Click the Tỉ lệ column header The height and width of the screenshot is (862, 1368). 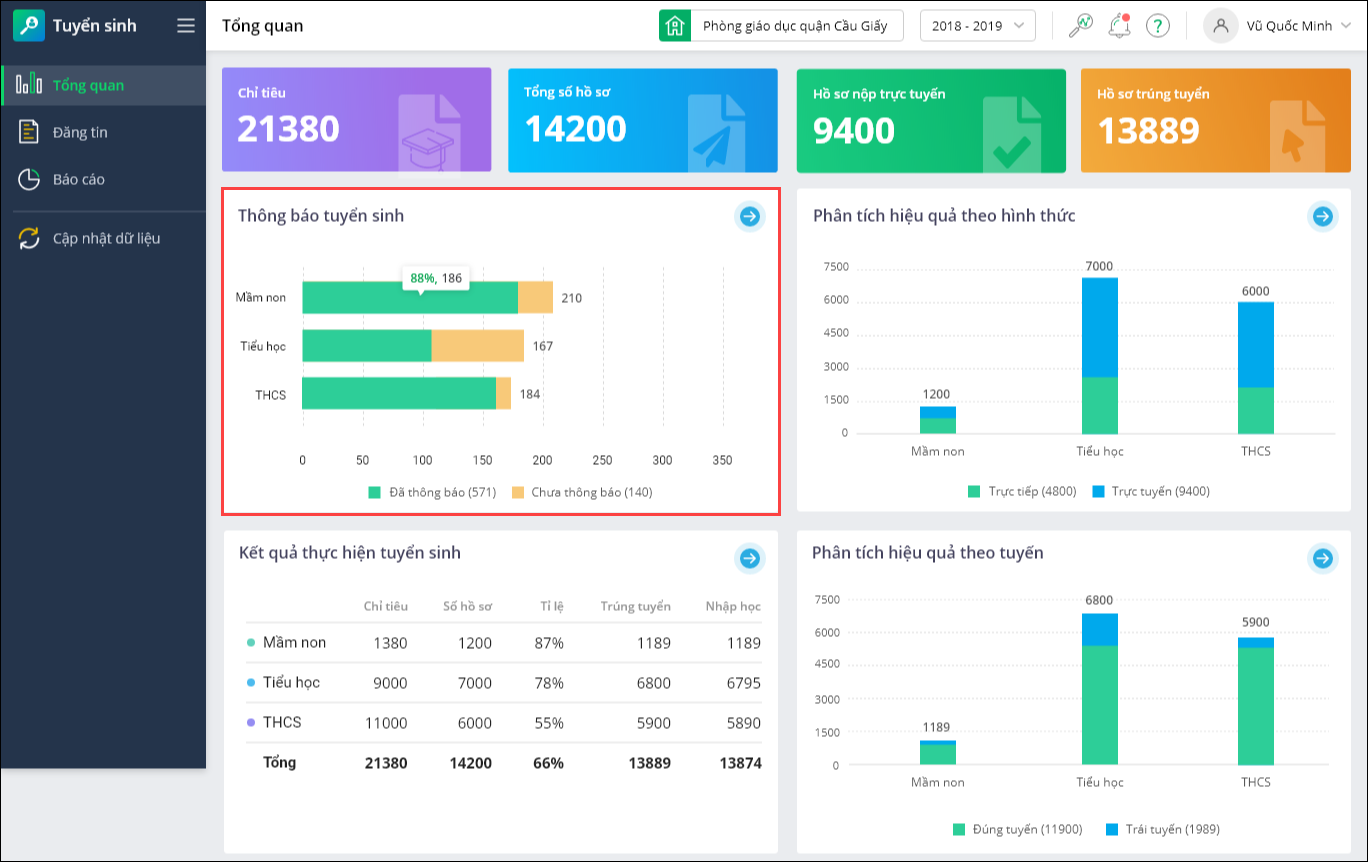tap(552, 606)
